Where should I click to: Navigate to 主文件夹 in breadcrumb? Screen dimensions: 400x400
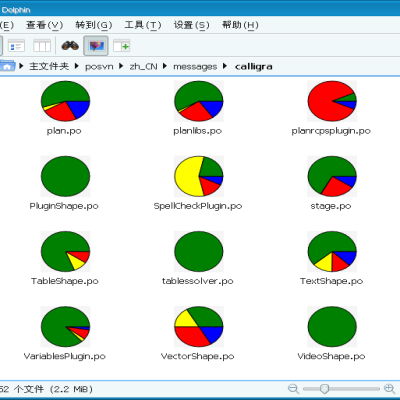click(x=49, y=66)
